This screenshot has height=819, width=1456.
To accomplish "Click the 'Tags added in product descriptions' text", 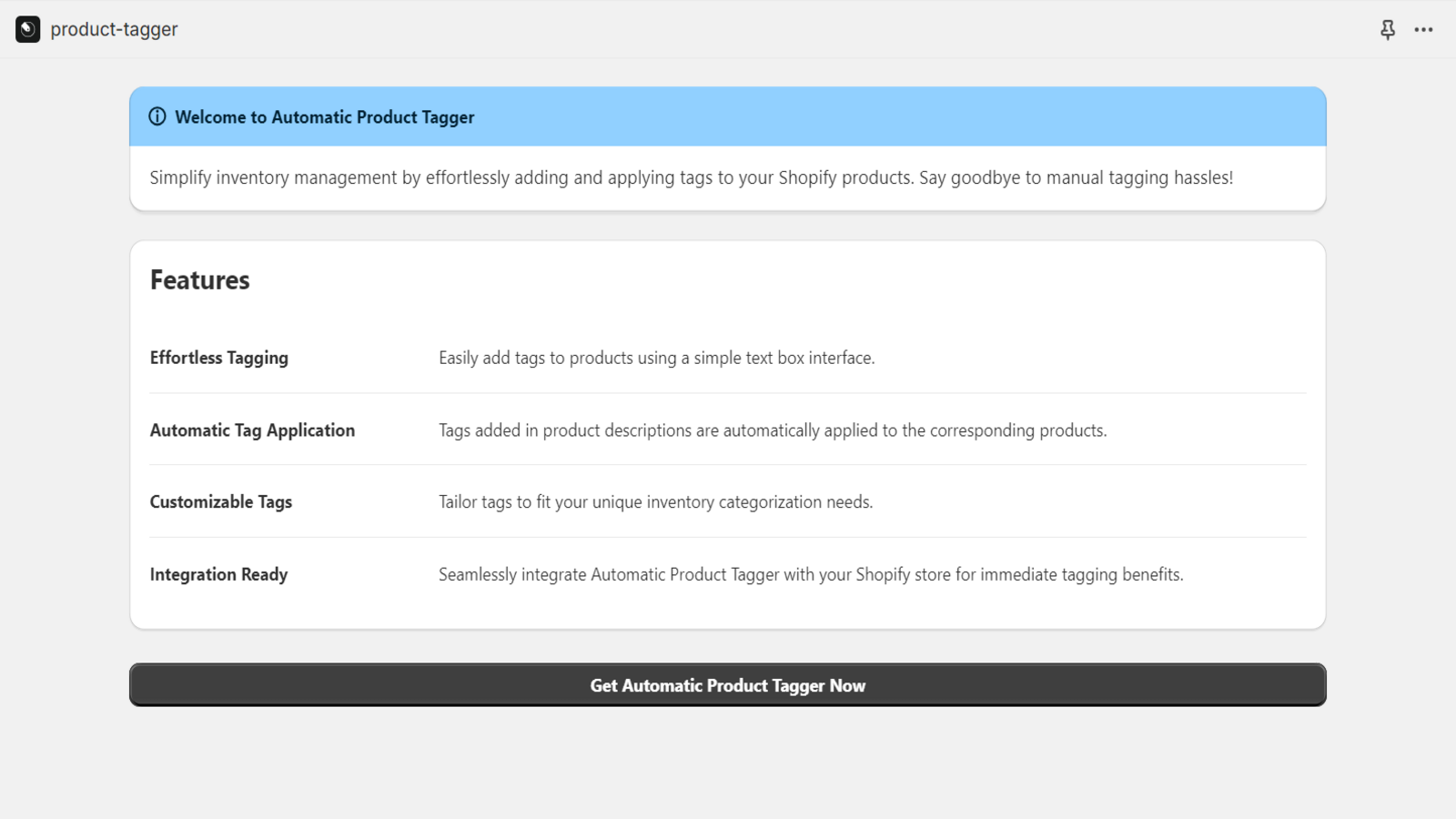I will pos(772,430).
